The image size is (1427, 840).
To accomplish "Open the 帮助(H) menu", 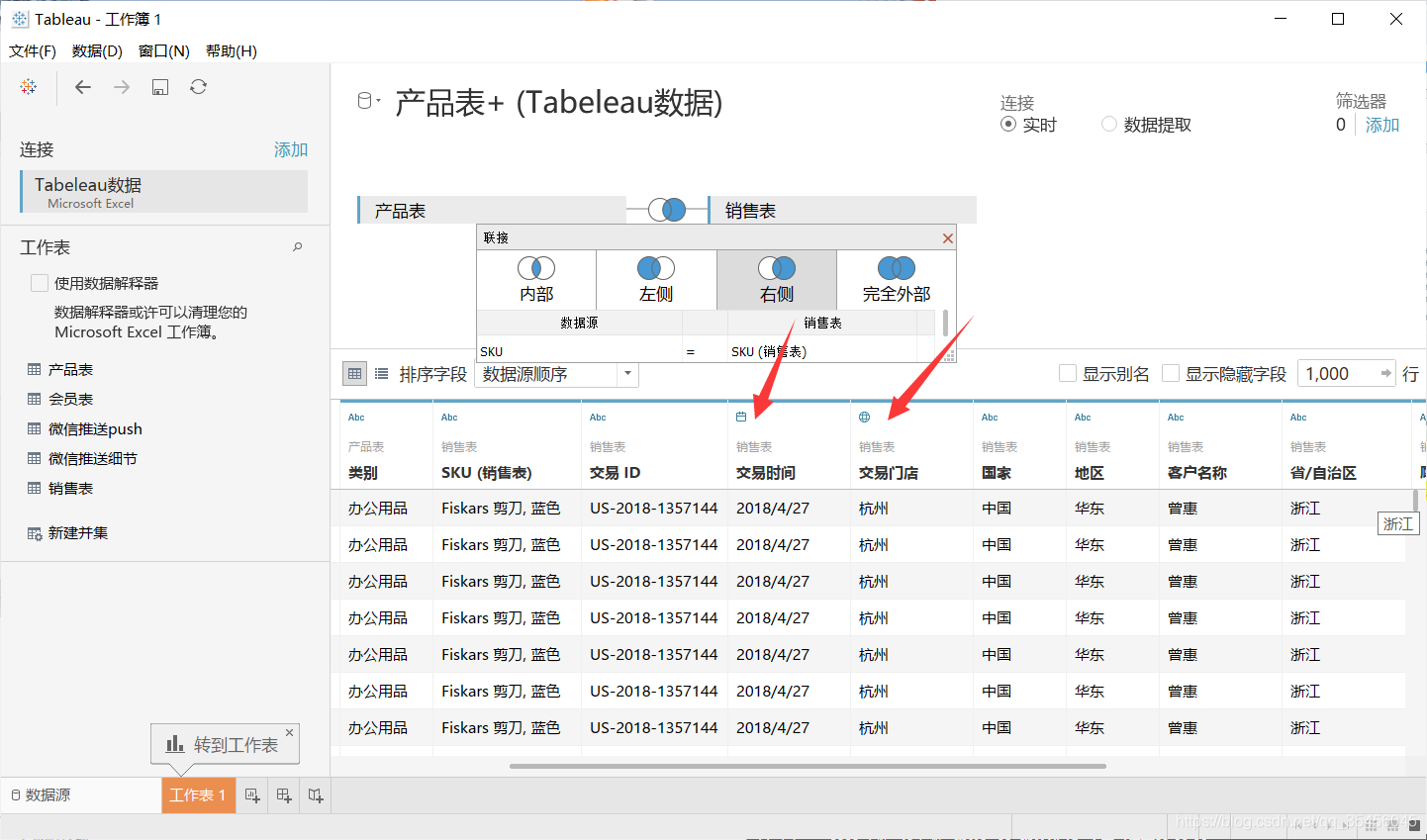I will tap(232, 50).
